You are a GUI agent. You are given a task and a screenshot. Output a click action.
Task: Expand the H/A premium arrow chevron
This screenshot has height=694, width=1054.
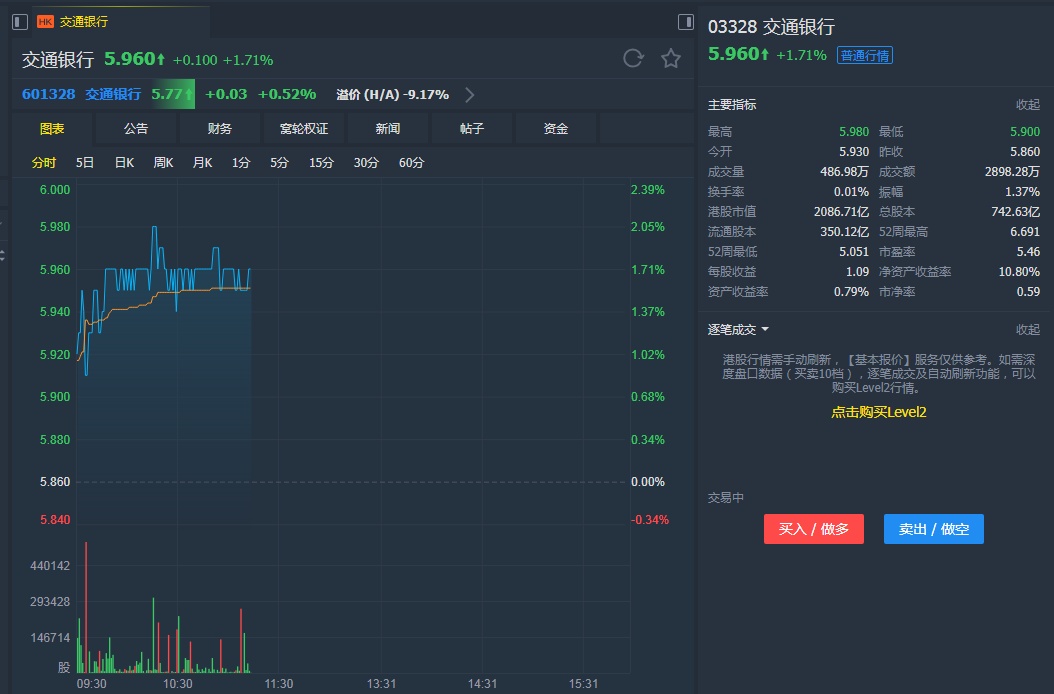[x=470, y=95]
